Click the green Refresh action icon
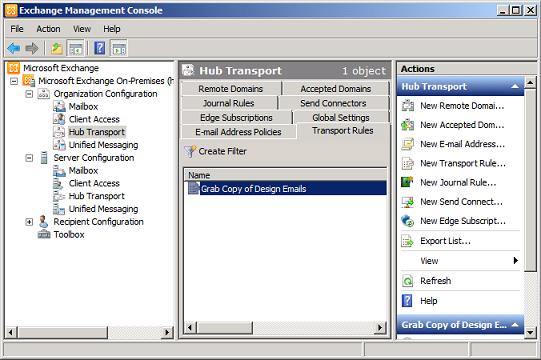This screenshot has height=360, width=541. pyautogui.click(x=408, y=281)
